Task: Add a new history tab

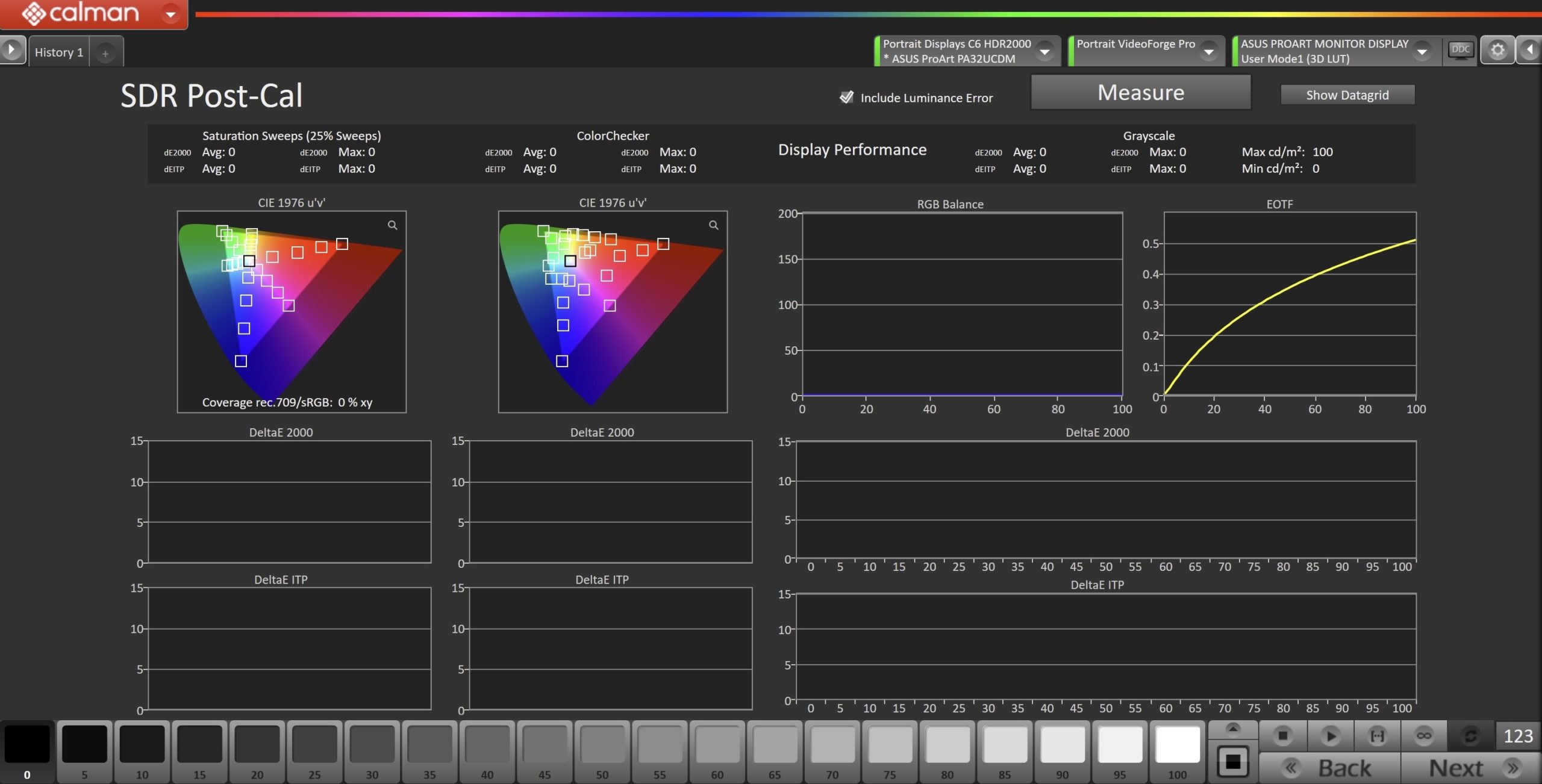Action: 105,54
